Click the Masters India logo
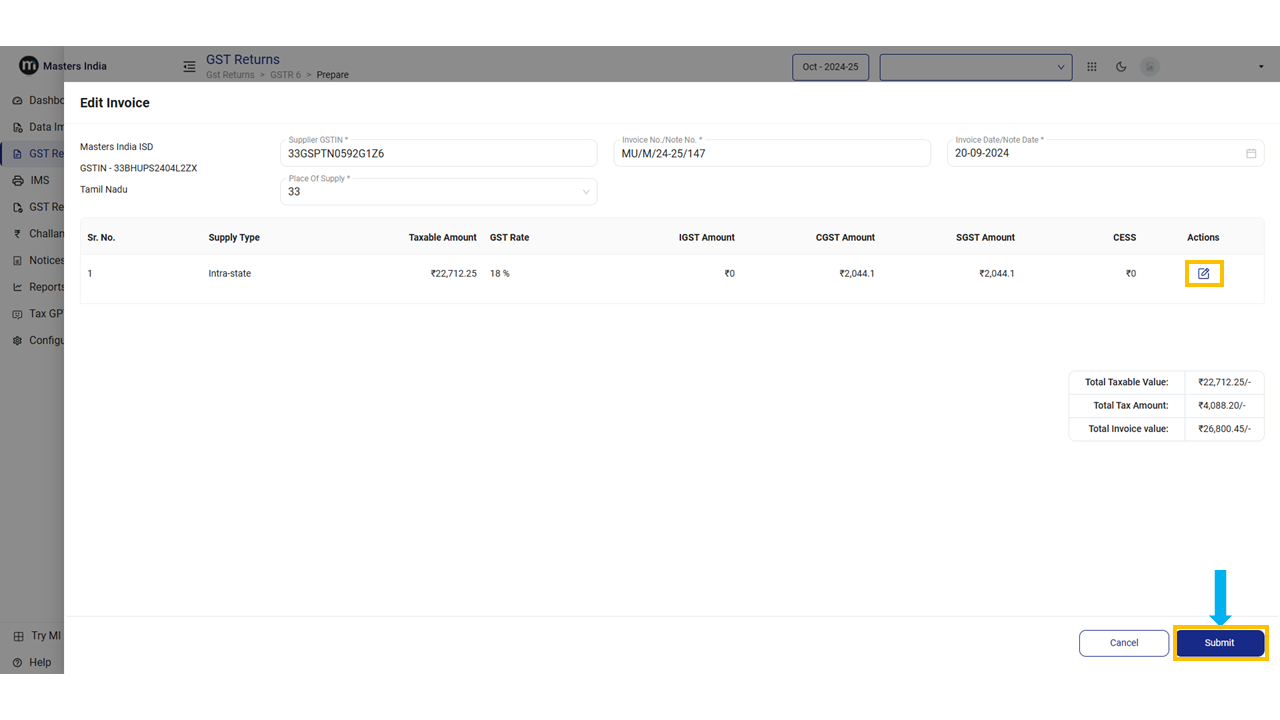 tap(28, 66)
